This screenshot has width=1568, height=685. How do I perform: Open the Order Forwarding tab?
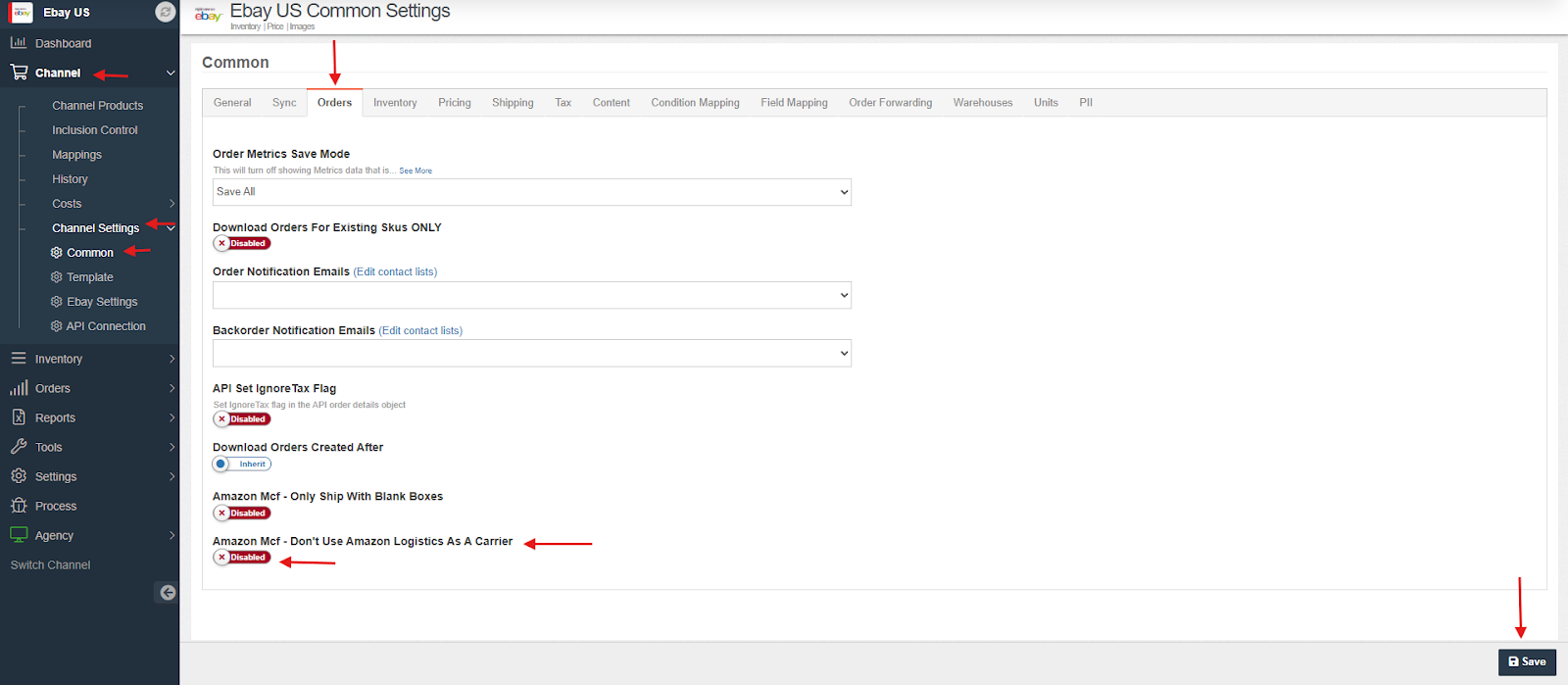tap(891, 103)
